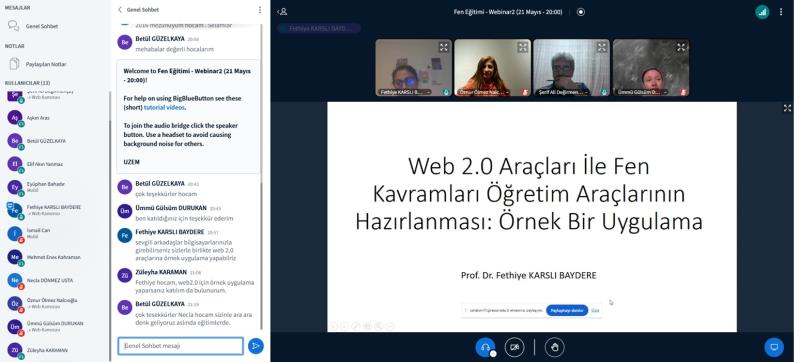800x362 pixels.
Task: Click the Paylaşmayı durdur button
Action: tap(567, 310)
